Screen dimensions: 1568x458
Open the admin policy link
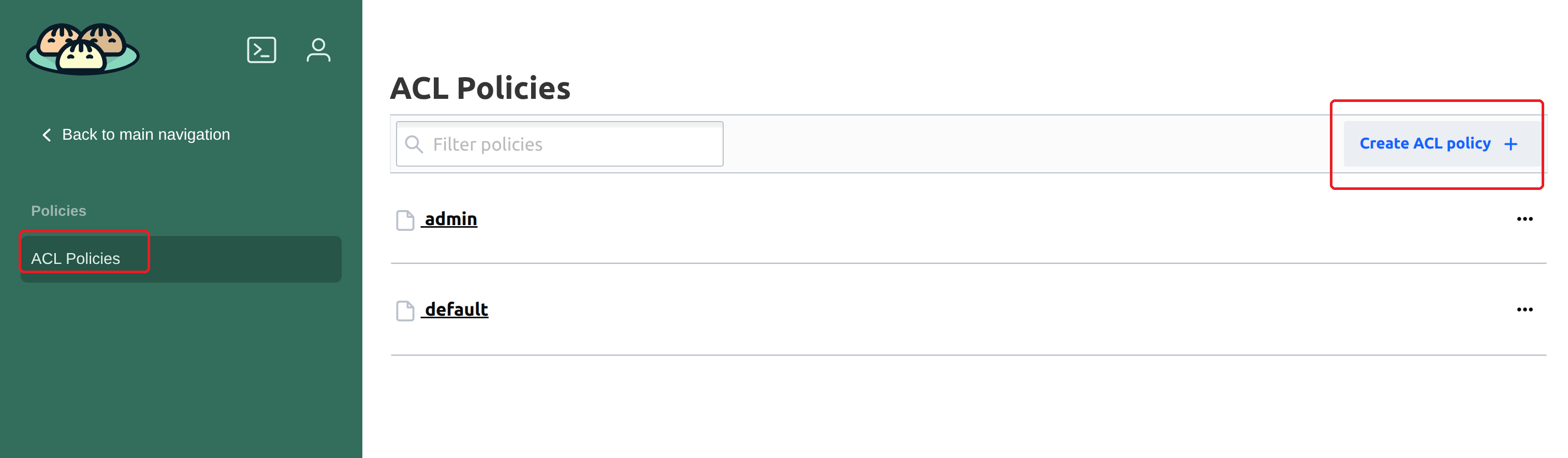[x=451, y=219]
